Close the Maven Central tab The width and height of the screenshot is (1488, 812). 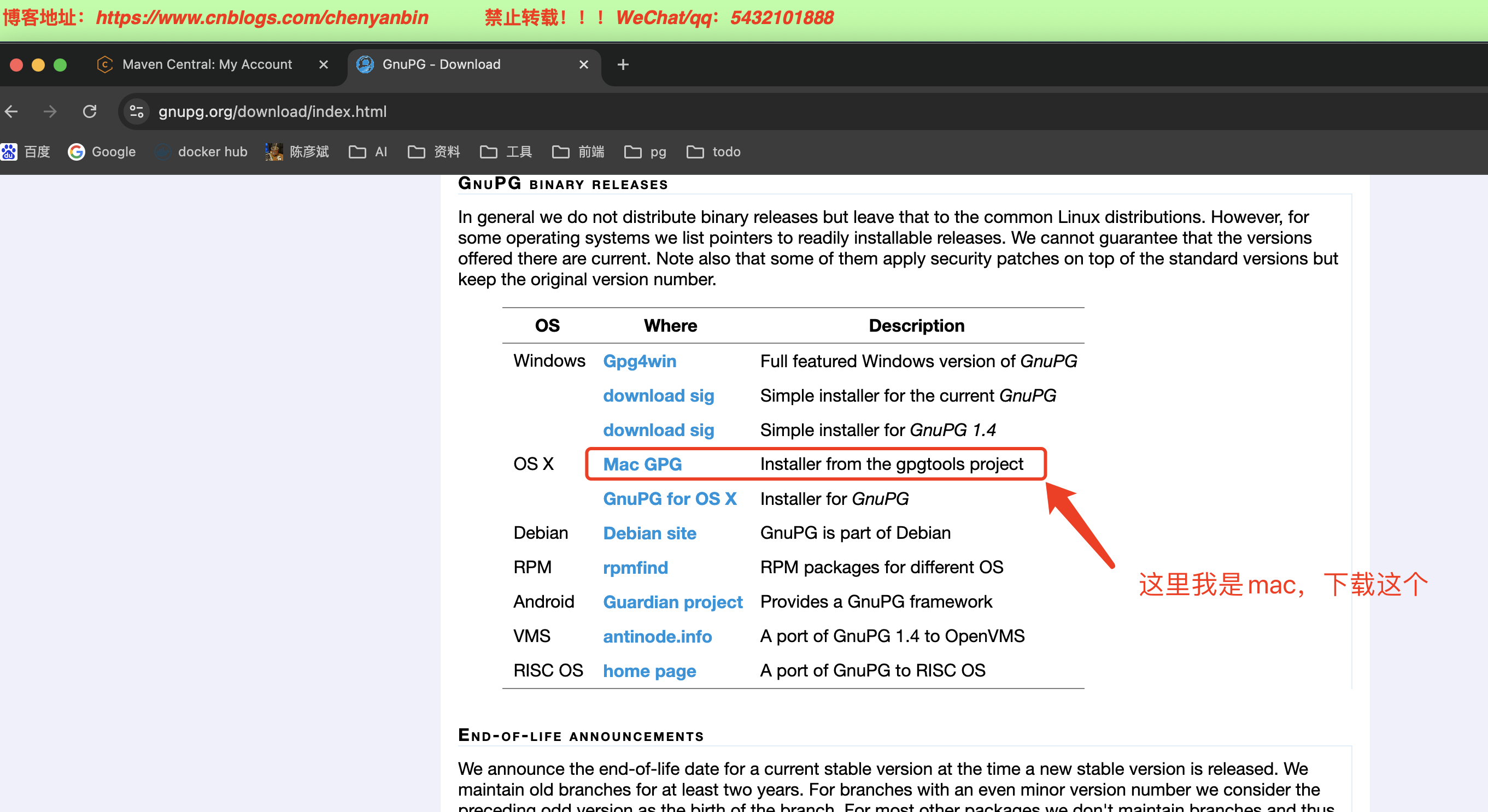[x=324, y=64]
